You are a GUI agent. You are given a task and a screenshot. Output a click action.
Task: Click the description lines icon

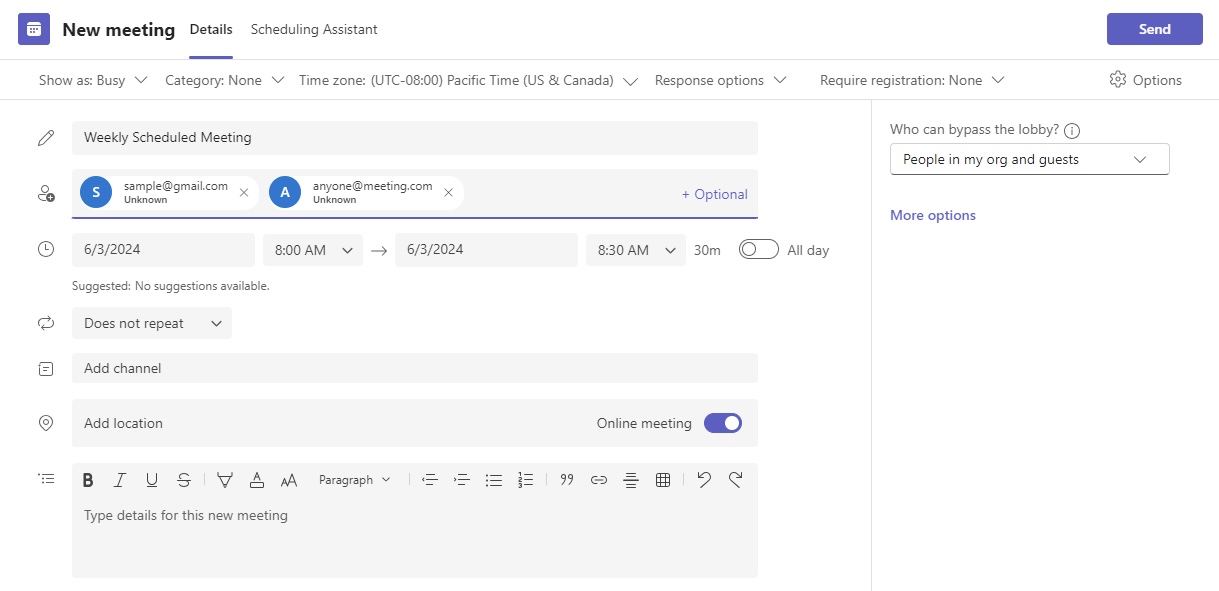point(46,479)
